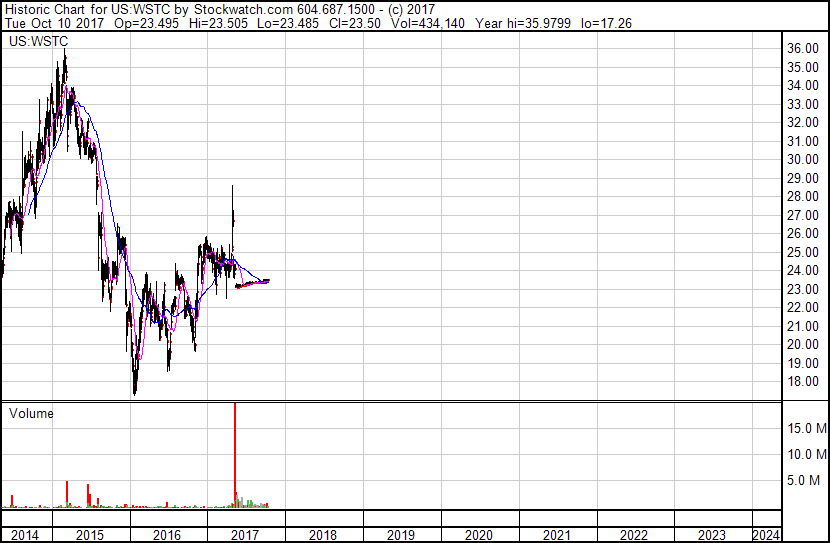Select the 2019 label on the time axis
This screenshot has width=830, height=543.
[x=401, y=535]
